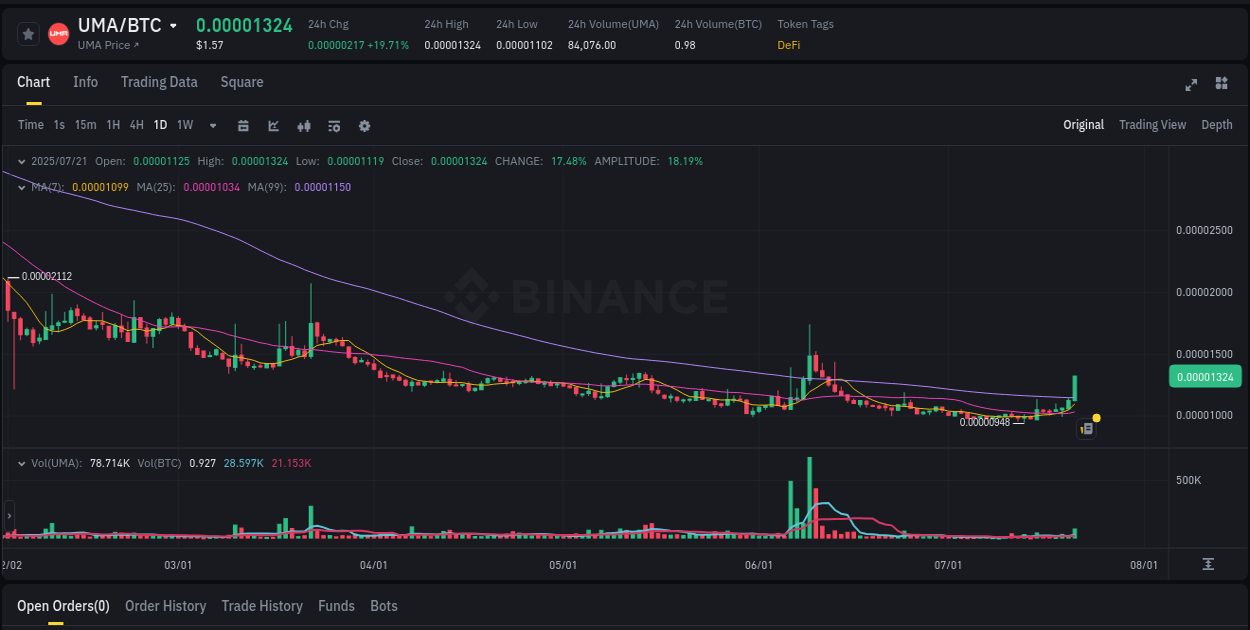1250x630 pixels.
Task: Open the indicators panel icon
Action: click(334, 126)
